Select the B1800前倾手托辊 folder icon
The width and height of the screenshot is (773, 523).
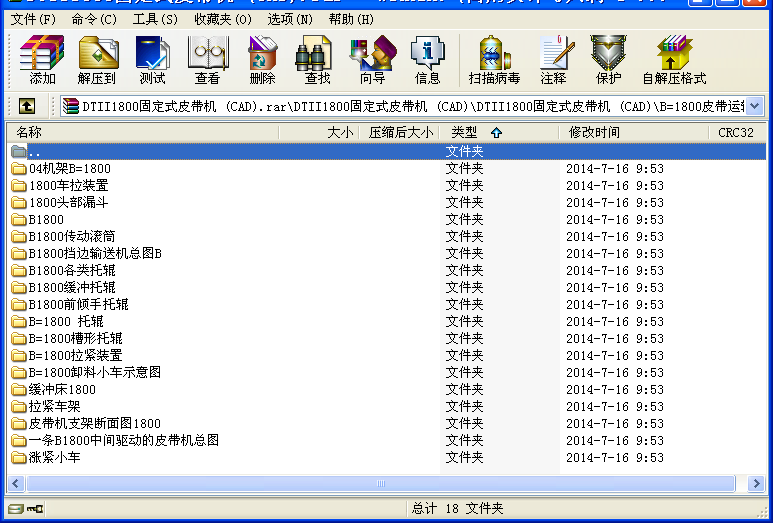19,305
